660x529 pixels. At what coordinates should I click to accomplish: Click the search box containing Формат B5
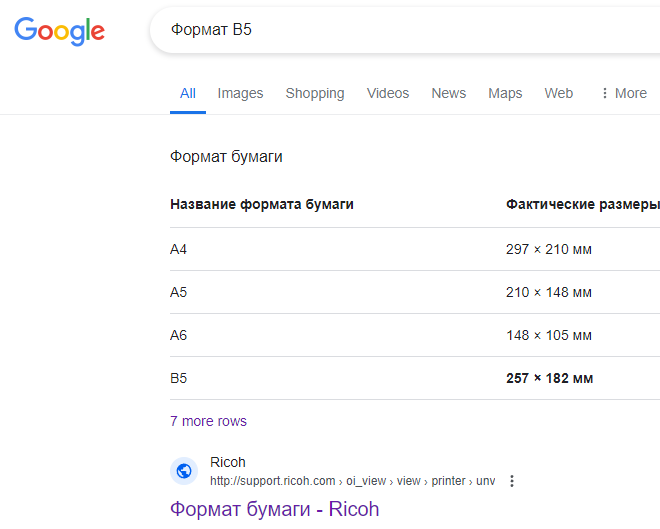click(x=405, y=30)
